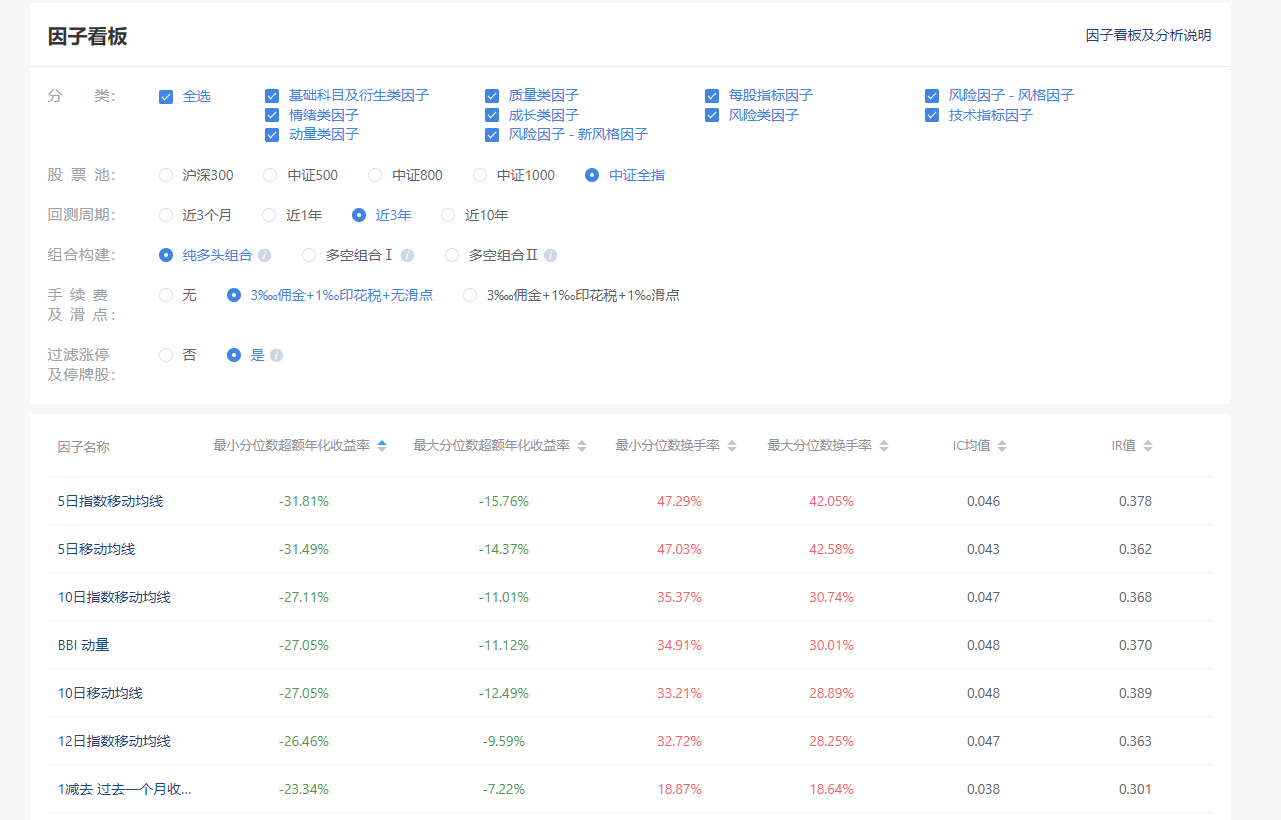Click info icon beside 纯多头组合

264,255
